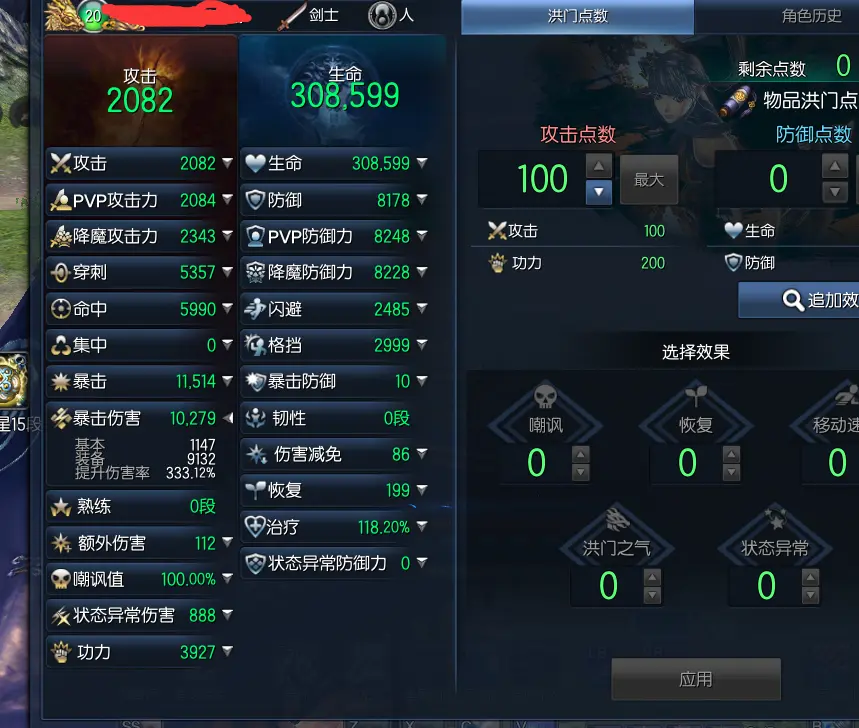
Task: Increase 攻击点数 with up arrow
Action: coord(599,165)
